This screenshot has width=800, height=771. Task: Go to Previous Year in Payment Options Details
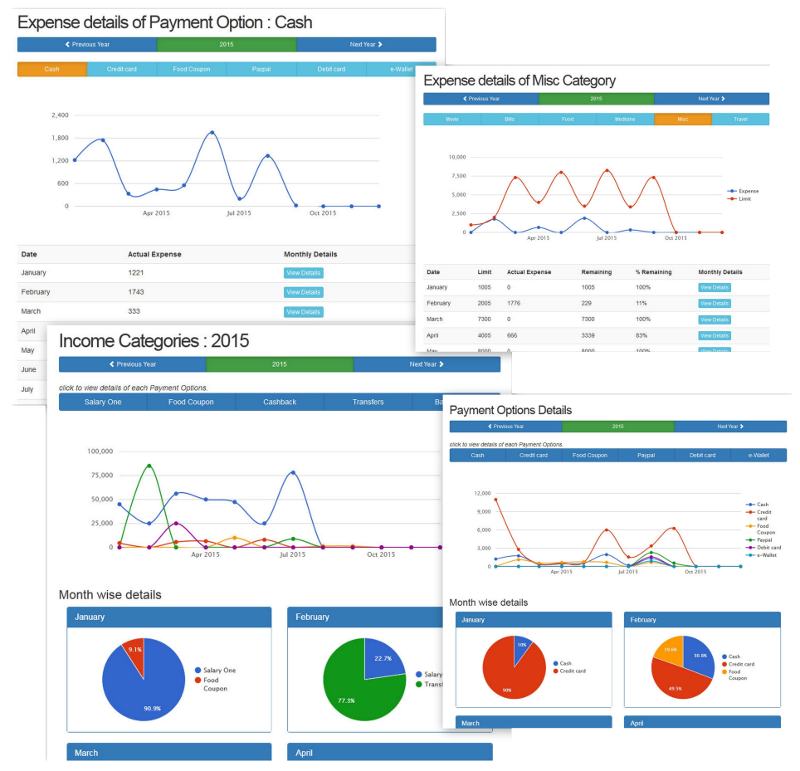click(506, 426)
